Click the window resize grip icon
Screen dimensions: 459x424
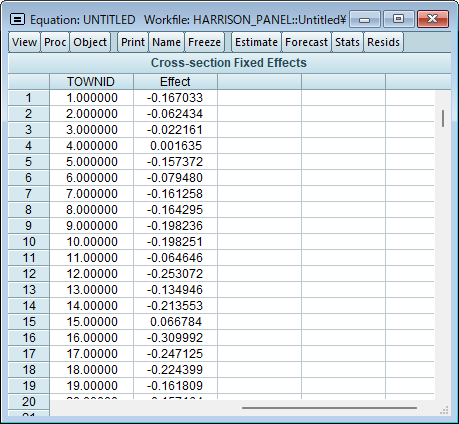click(444, 410)
